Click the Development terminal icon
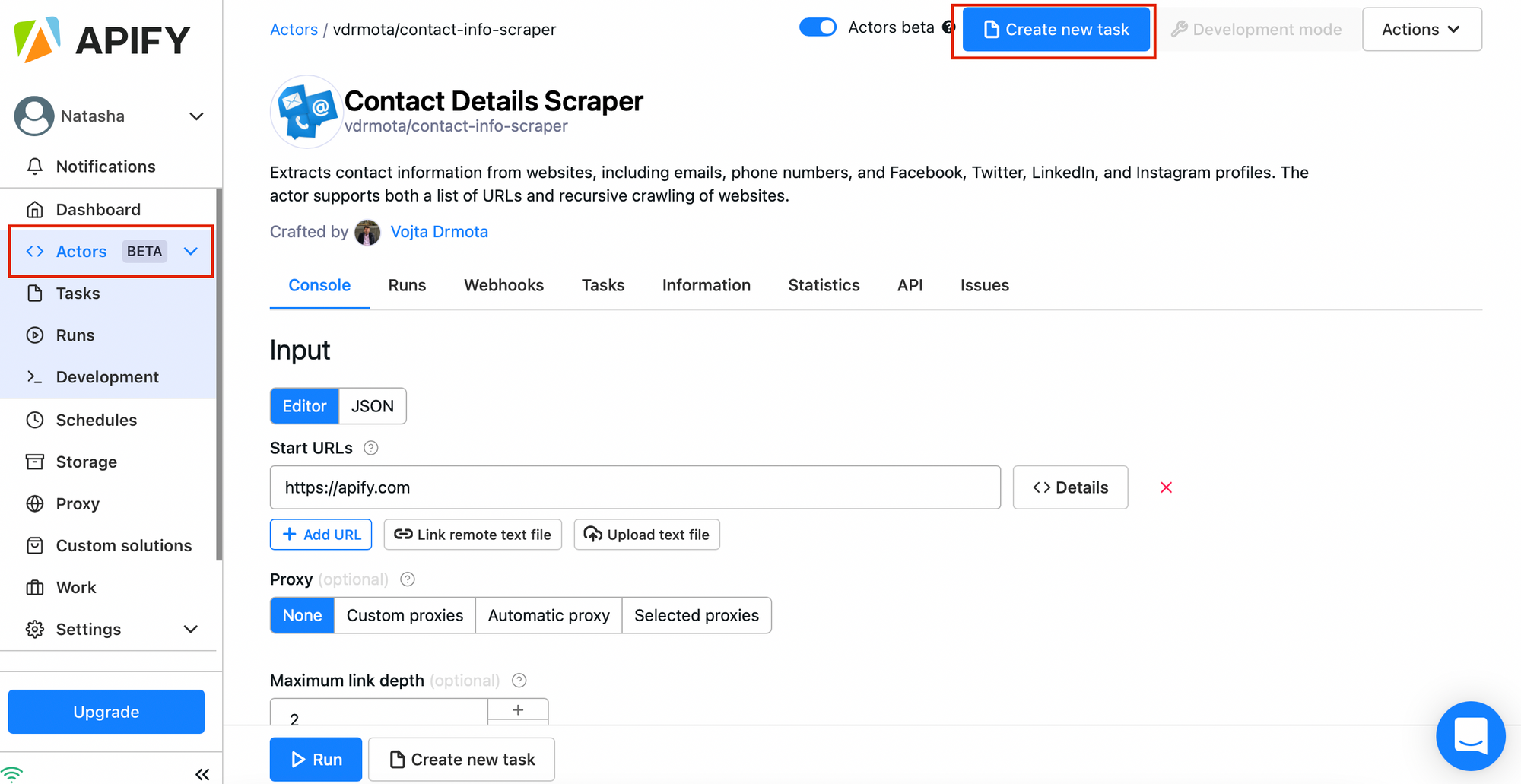The image size is (1521, 784). tap(35, 376)
